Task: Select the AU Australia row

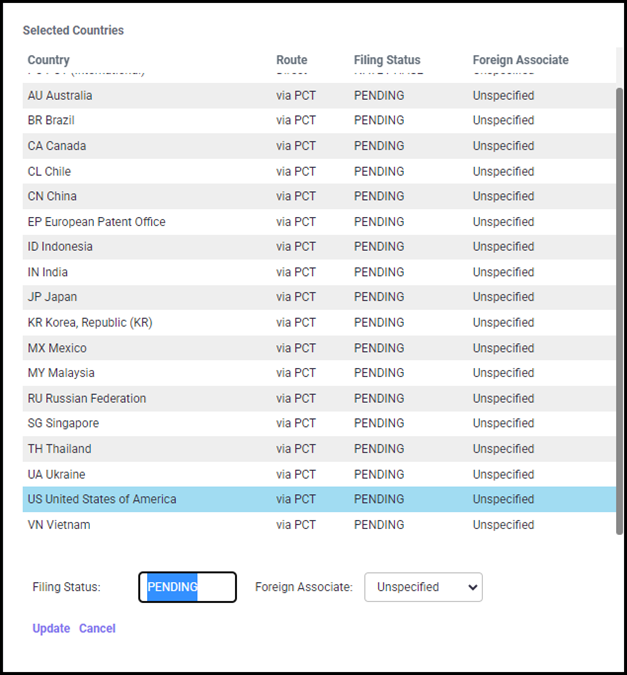Action: coord(60,96)
